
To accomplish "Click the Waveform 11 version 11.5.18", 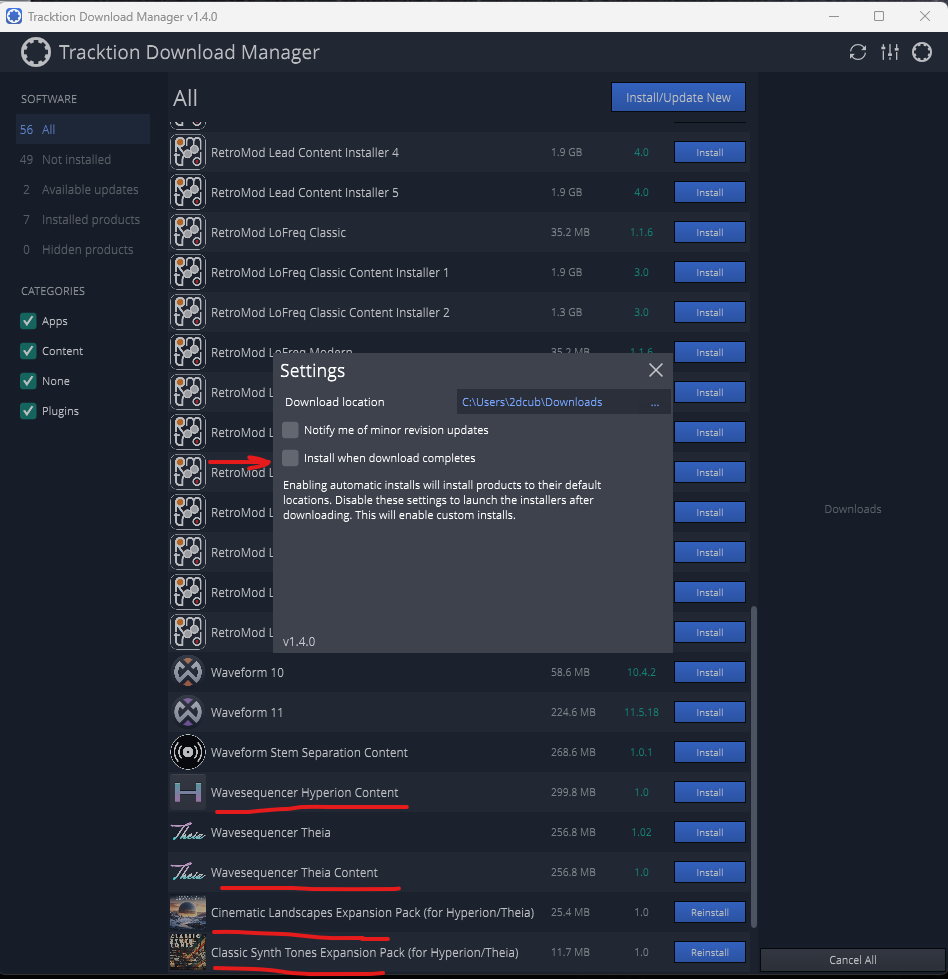I will (x=641, y=712).
